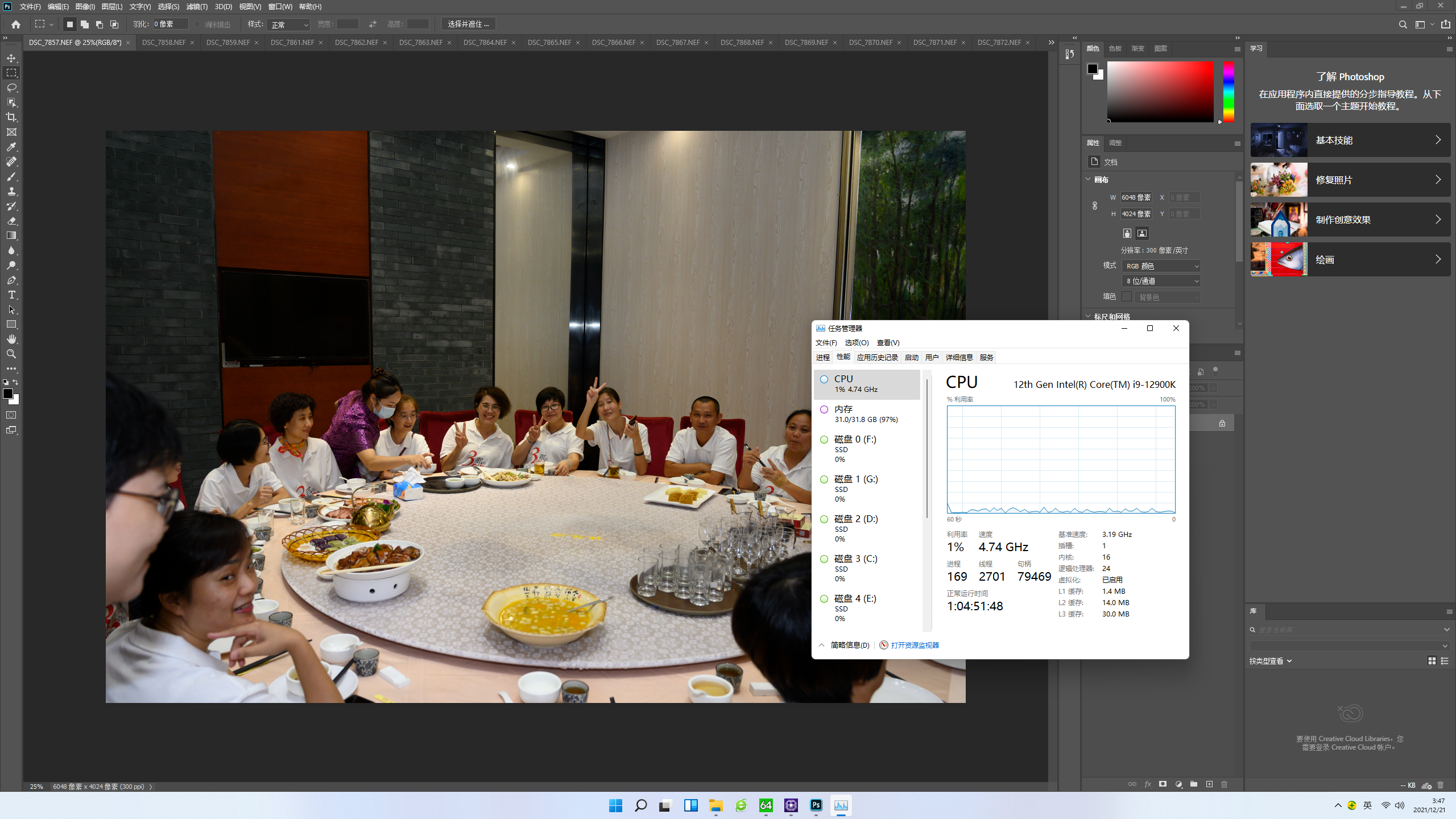
Task: Select the Horizontal Type tool
Action: (11, 295)
